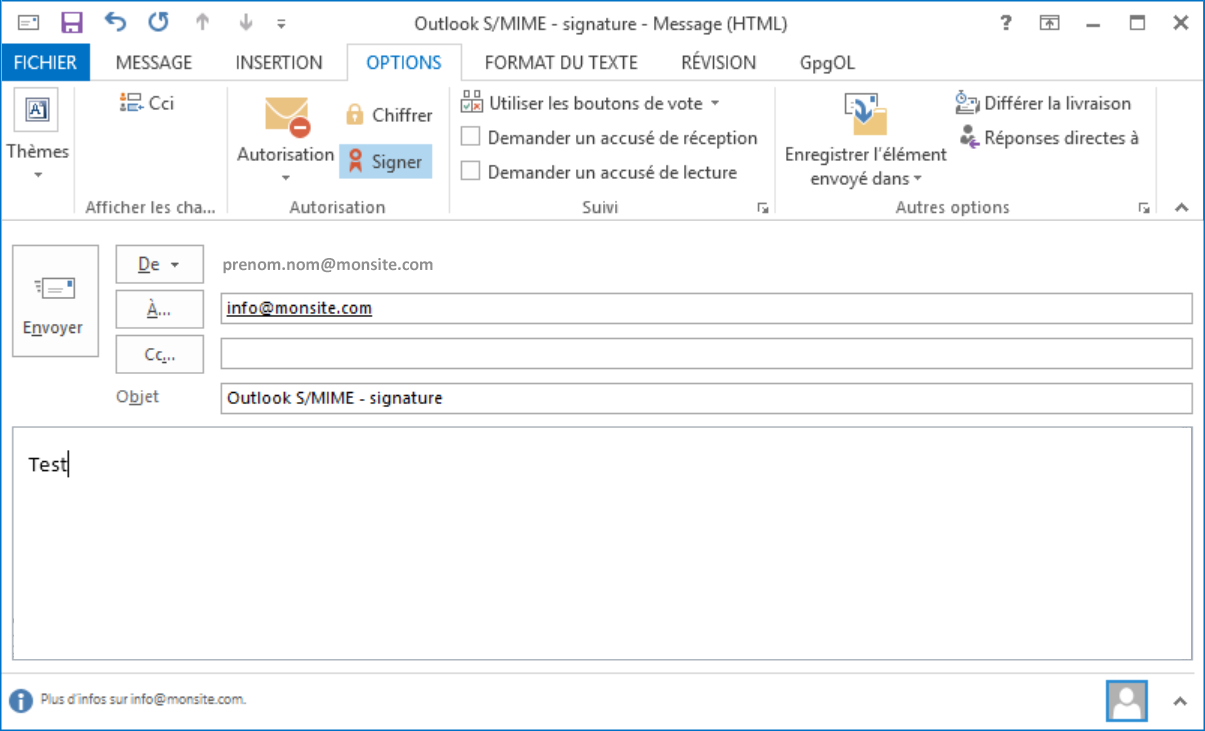Expand the Thèmes dropdown arrow
The height and width of the screenshot is (731, 1205).
pyautogui.click(x=38, y=175)
